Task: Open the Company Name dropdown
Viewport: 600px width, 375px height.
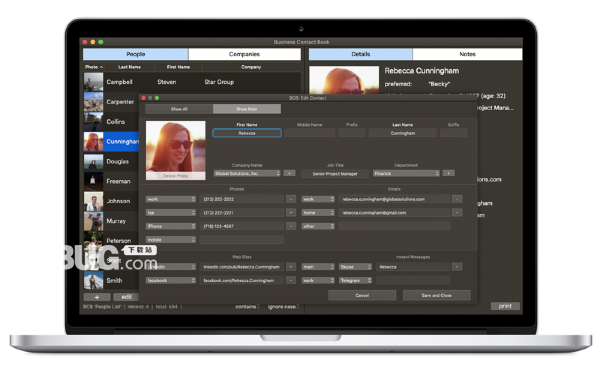Action: (247, 173)
